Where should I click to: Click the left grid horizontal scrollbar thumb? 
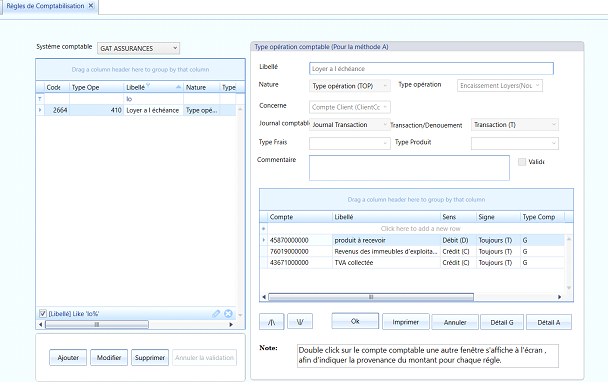tap(97, 324)
